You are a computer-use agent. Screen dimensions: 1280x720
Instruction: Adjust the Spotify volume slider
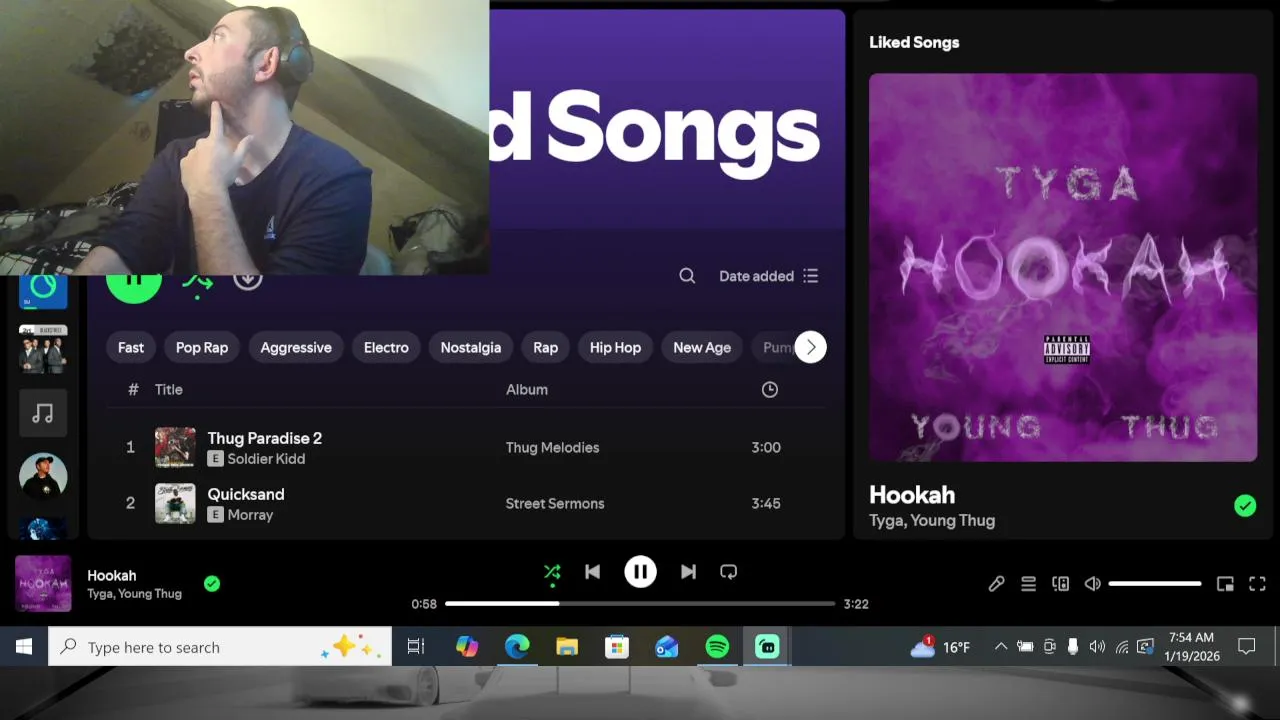[x=1155, y=584]
